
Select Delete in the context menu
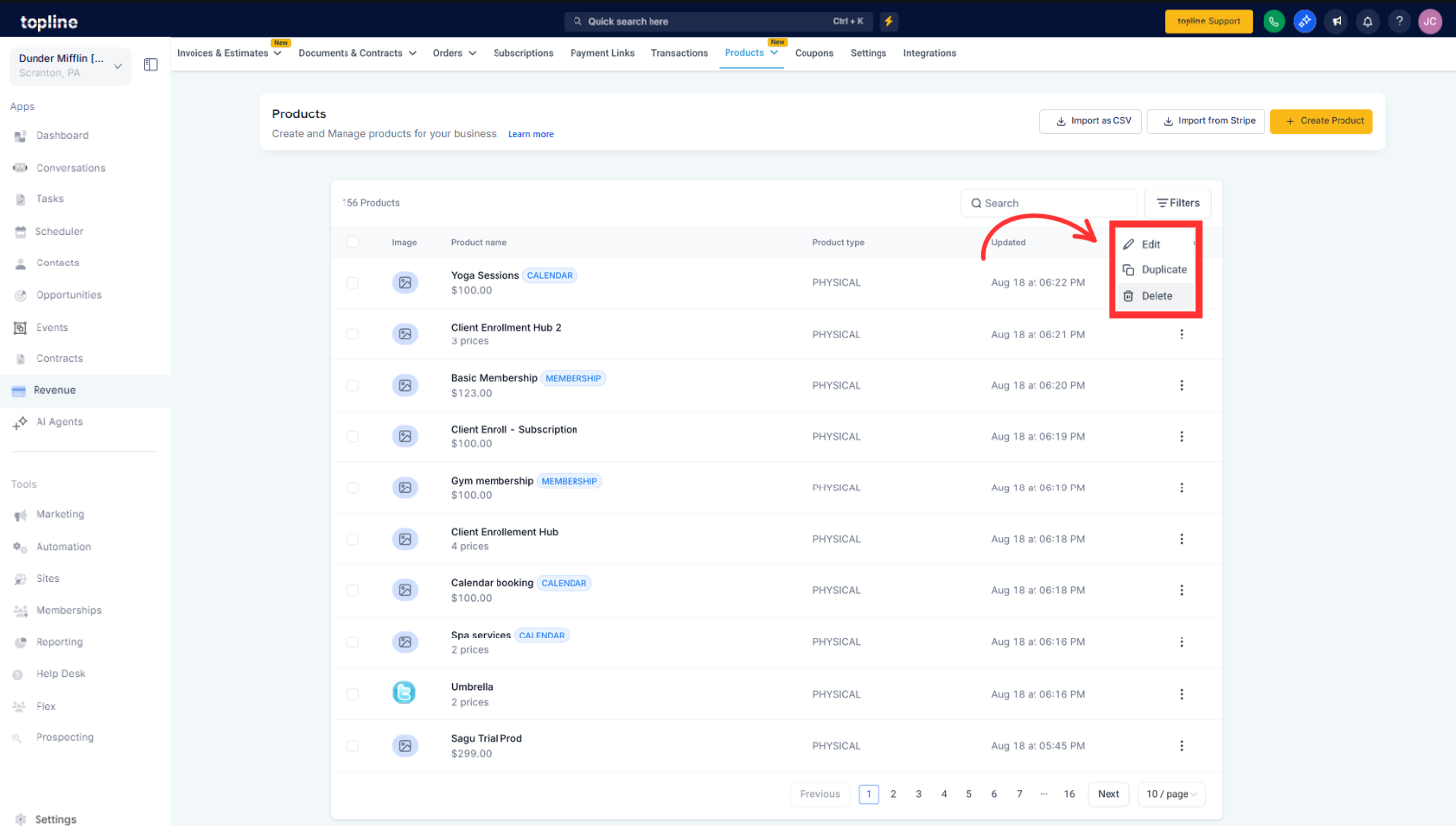(x=1156, y=296)
